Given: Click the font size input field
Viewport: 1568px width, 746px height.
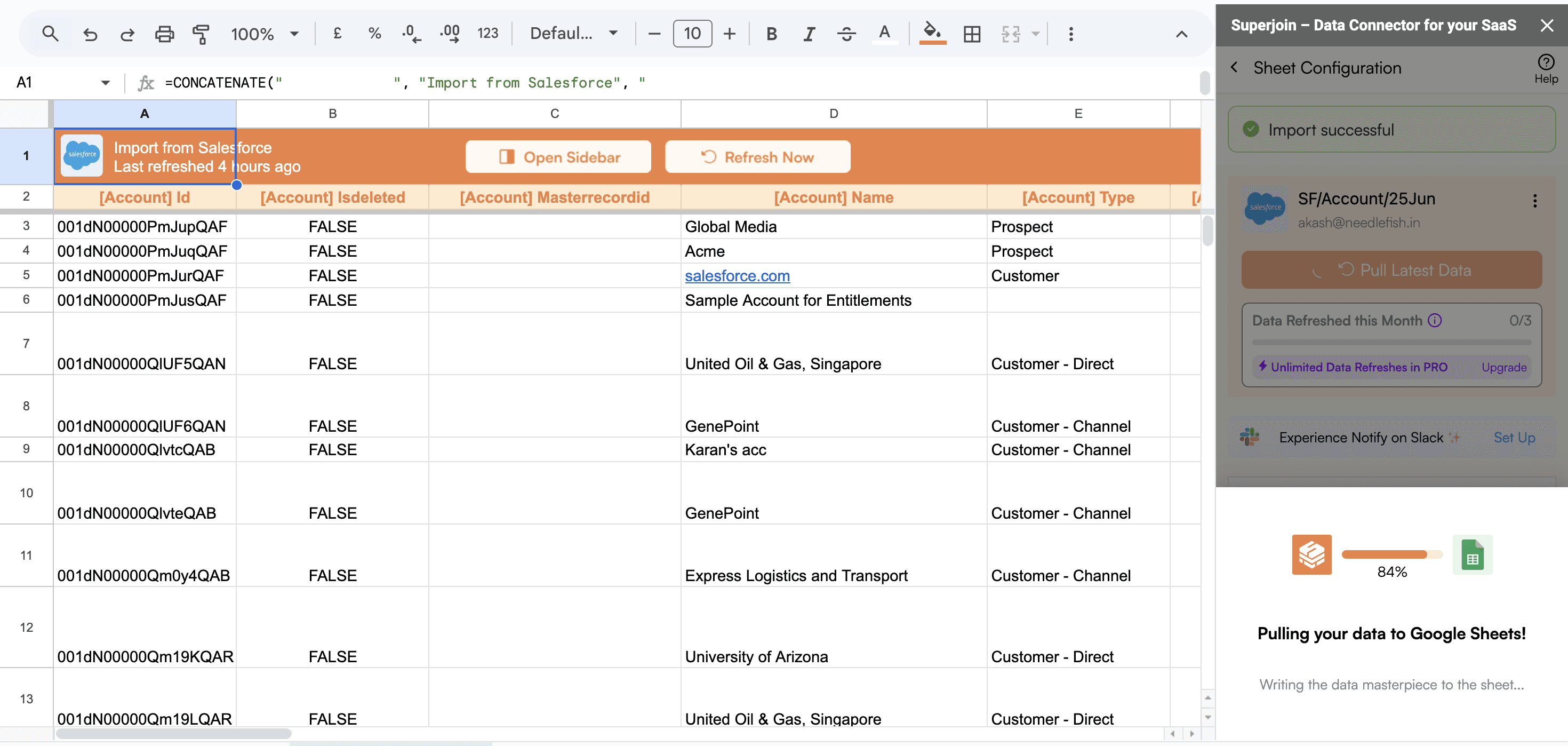Looking at the screenshot, I should [x=692, y=34].
